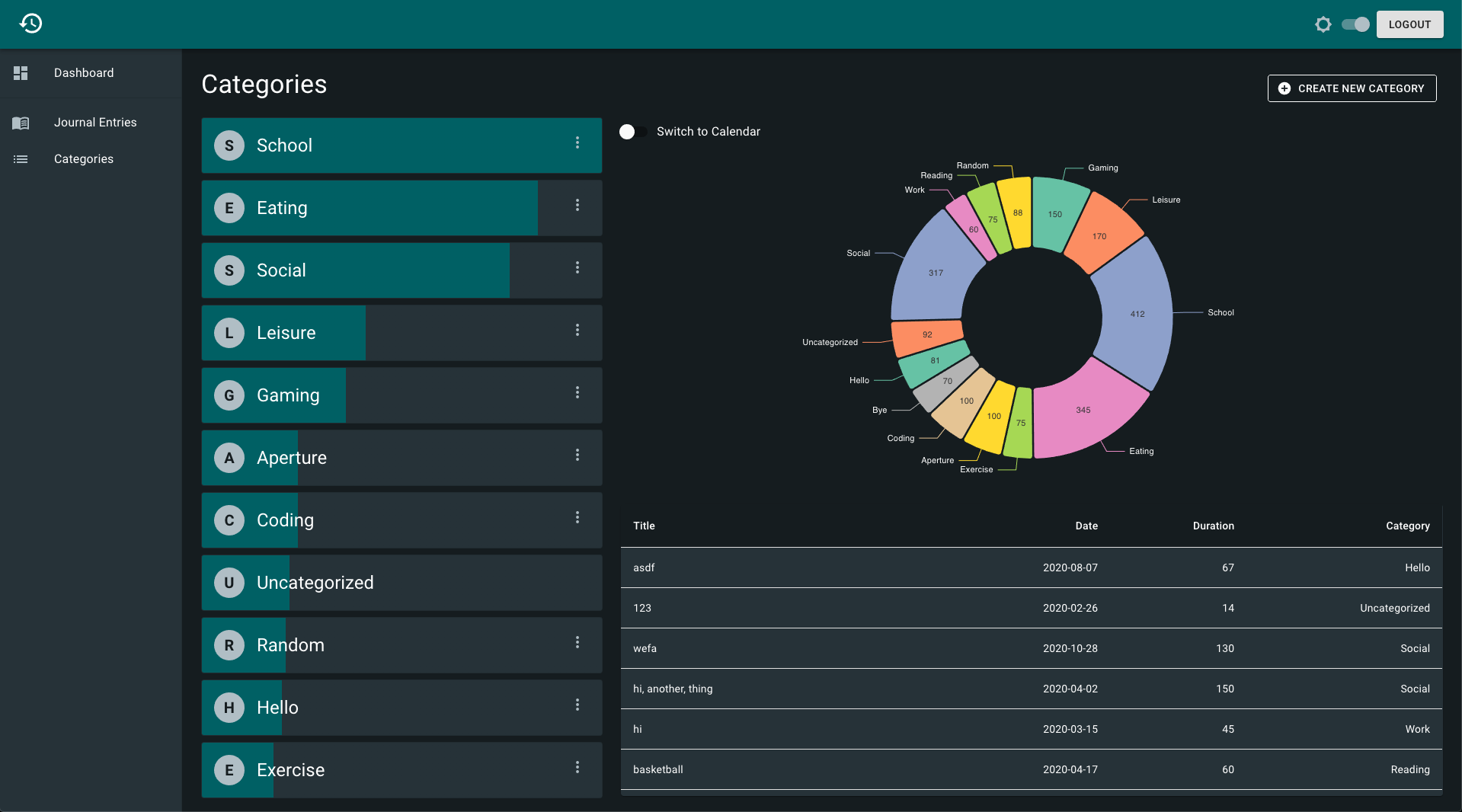The width and height of the screenshot is (1462, 812).
Task: Click the Coding chart label
Action: (x=901, y=438)
